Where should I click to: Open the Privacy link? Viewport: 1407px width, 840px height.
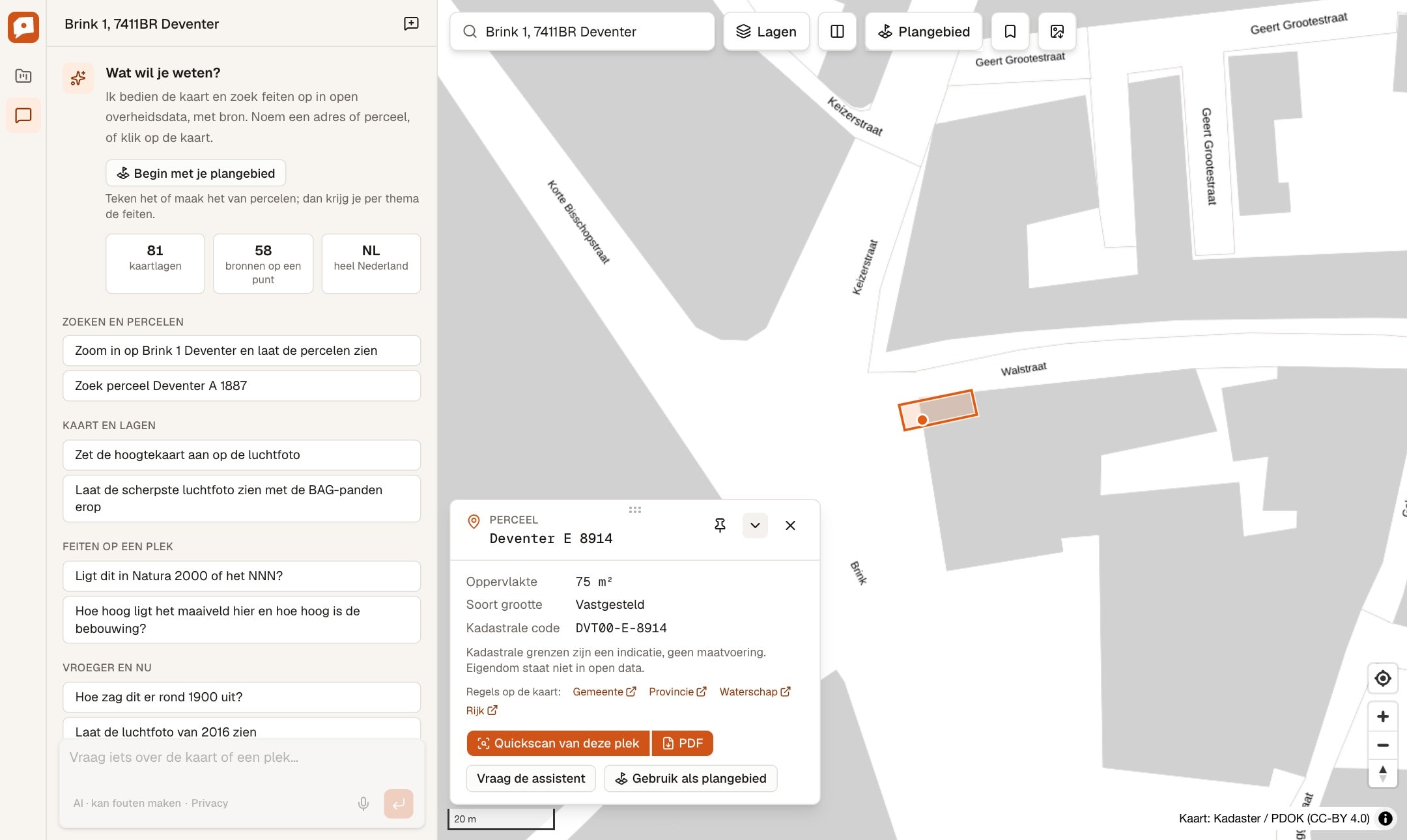210,803
